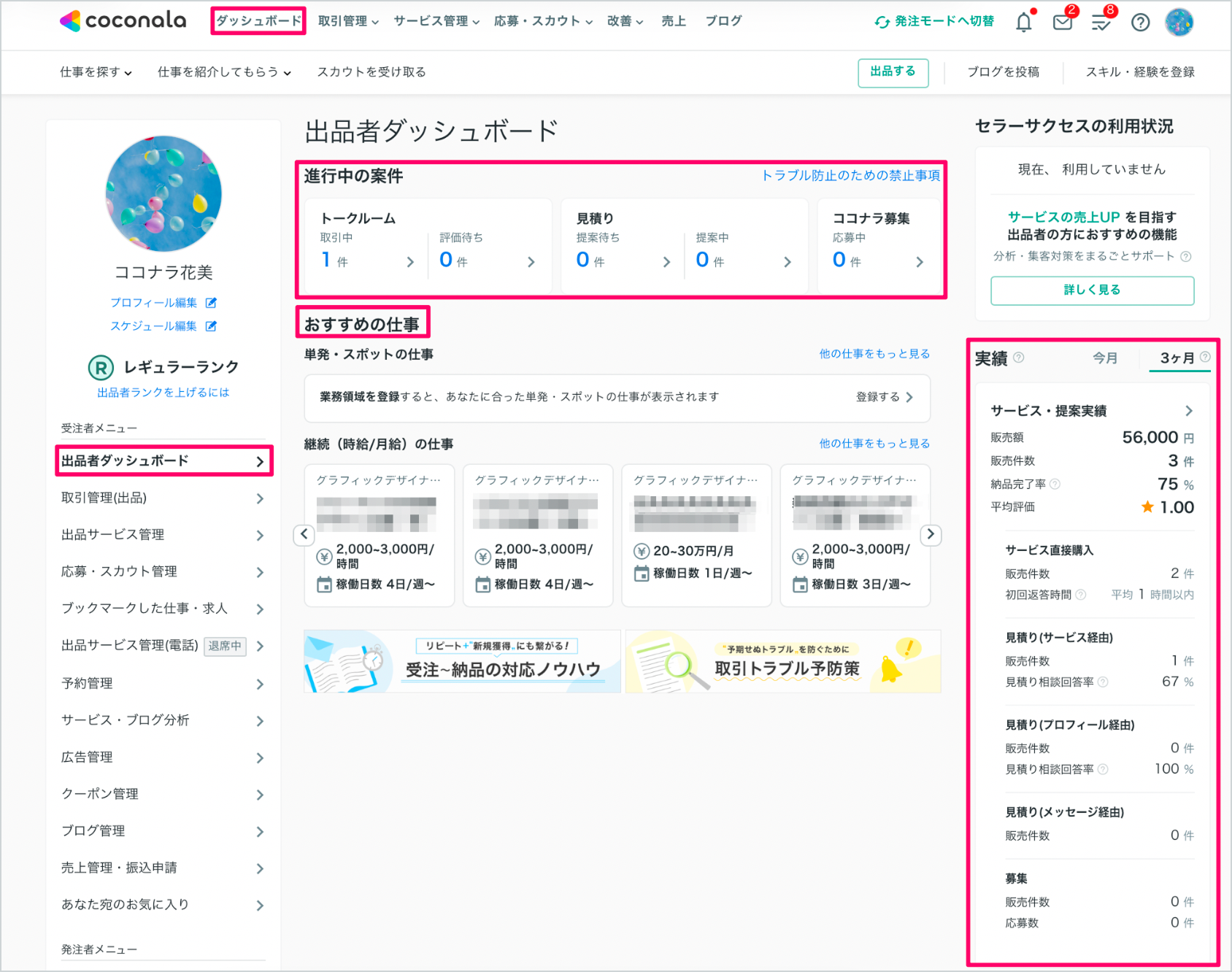Open トラブル防止のための禁止事項 link
The image size is (1232, 972).
[x=850, y=176]
